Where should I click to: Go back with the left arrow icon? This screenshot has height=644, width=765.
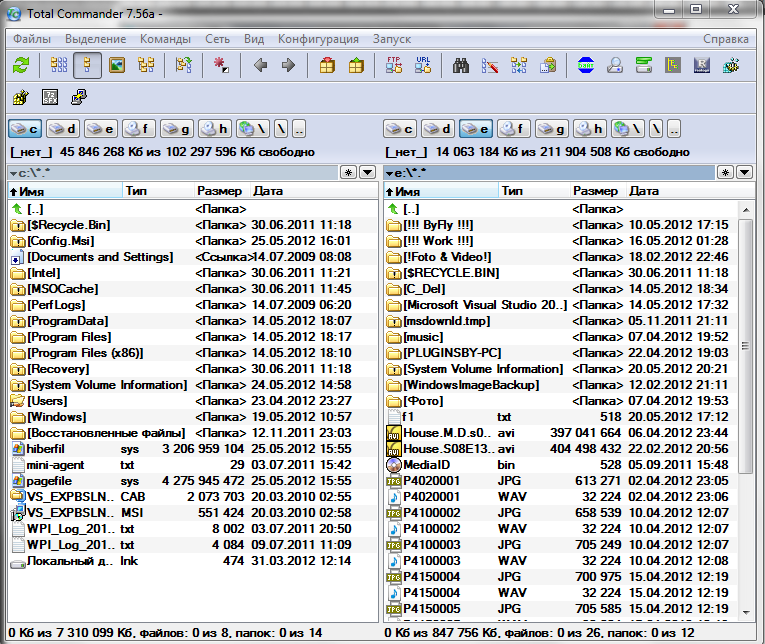pos(261,65)
